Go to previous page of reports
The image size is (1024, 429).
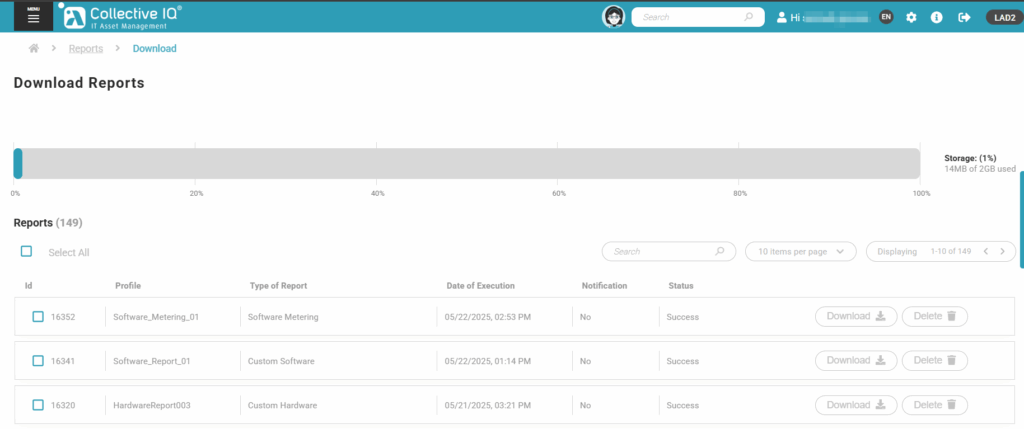tap(984, 252)
